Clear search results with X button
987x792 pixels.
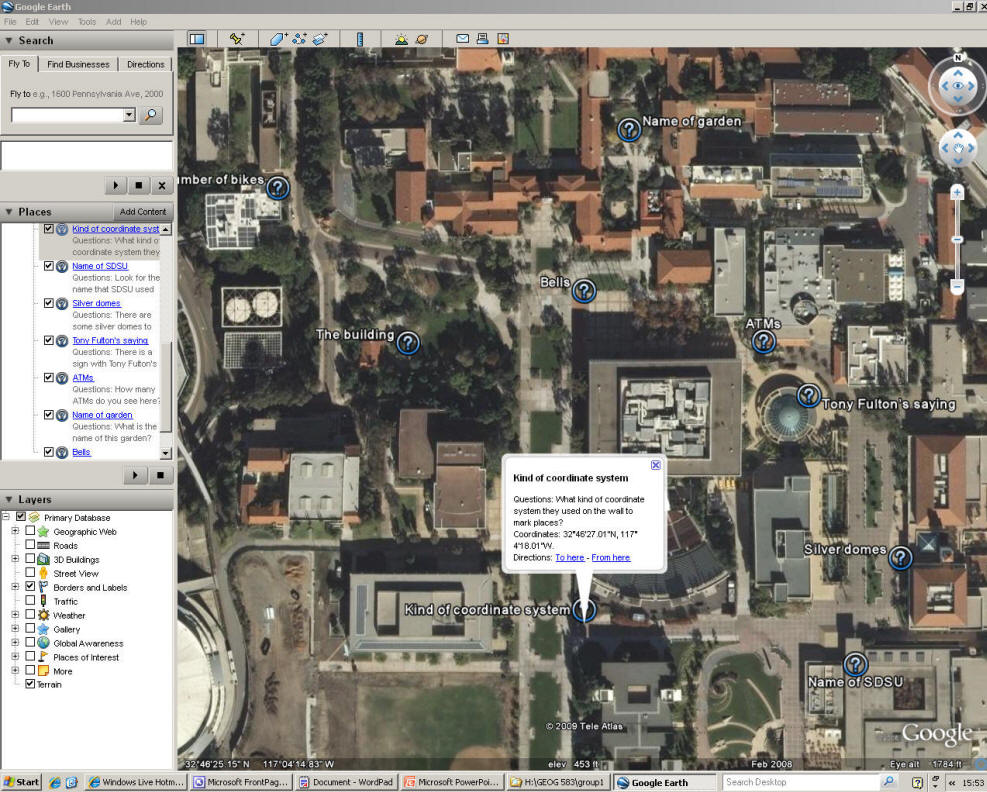point(162,186)
